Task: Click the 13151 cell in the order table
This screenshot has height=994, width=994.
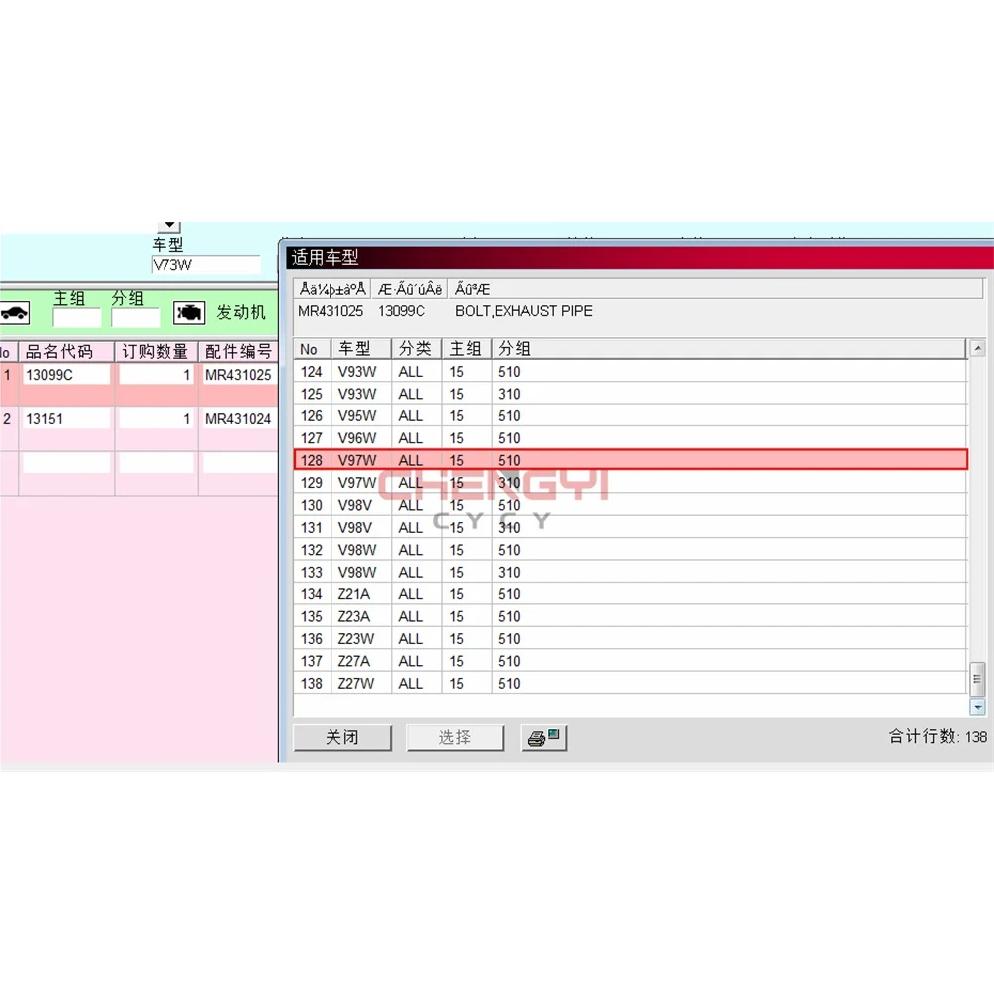Action: point(67,418)
